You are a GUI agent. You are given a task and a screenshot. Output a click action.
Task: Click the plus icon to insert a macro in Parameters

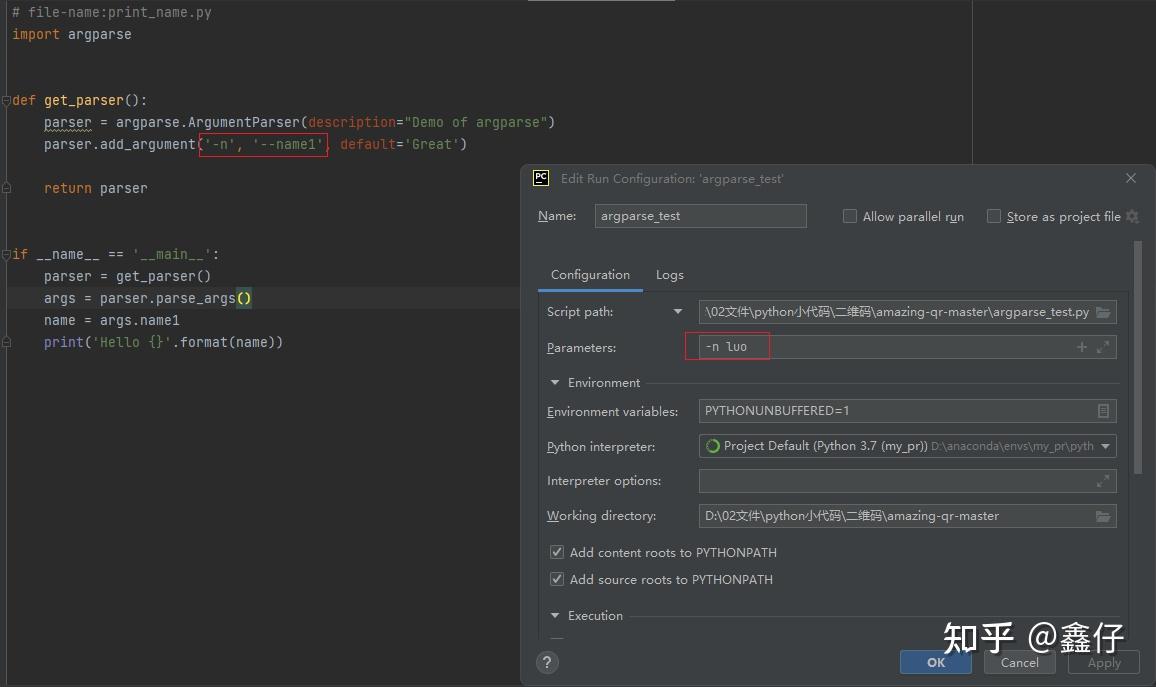tap(1082, 346)
